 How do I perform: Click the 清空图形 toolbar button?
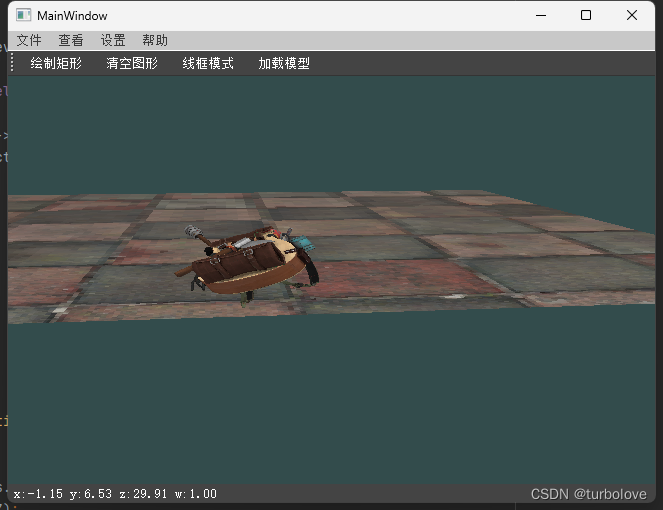[132, 63]
